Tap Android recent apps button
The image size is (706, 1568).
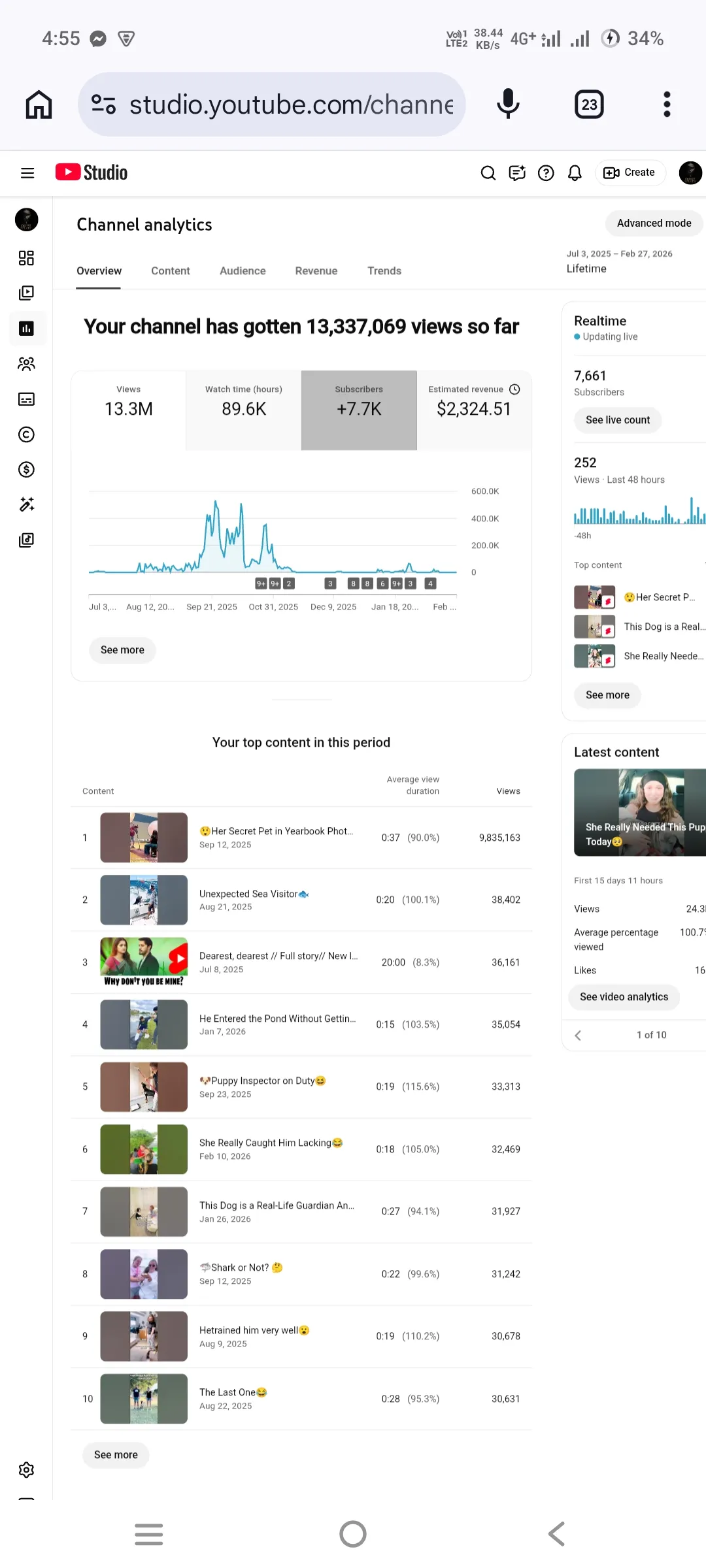[149, 1534]
